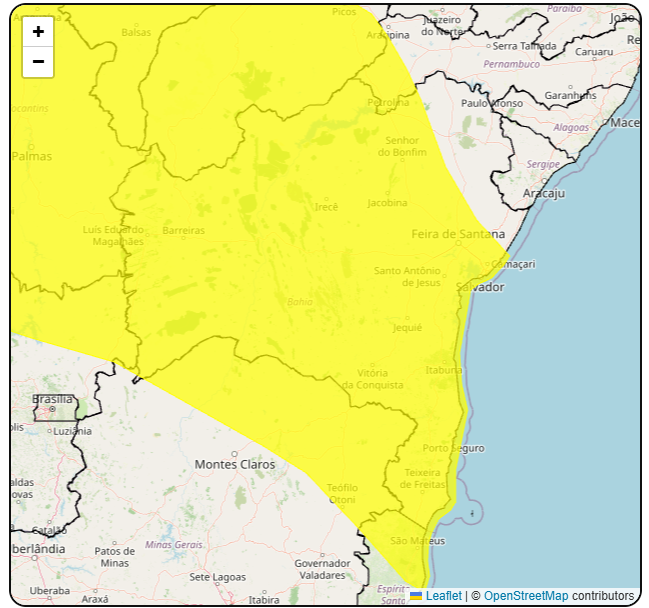
Task: Click the Barreiras label
Action: click(x=183, y=231)
